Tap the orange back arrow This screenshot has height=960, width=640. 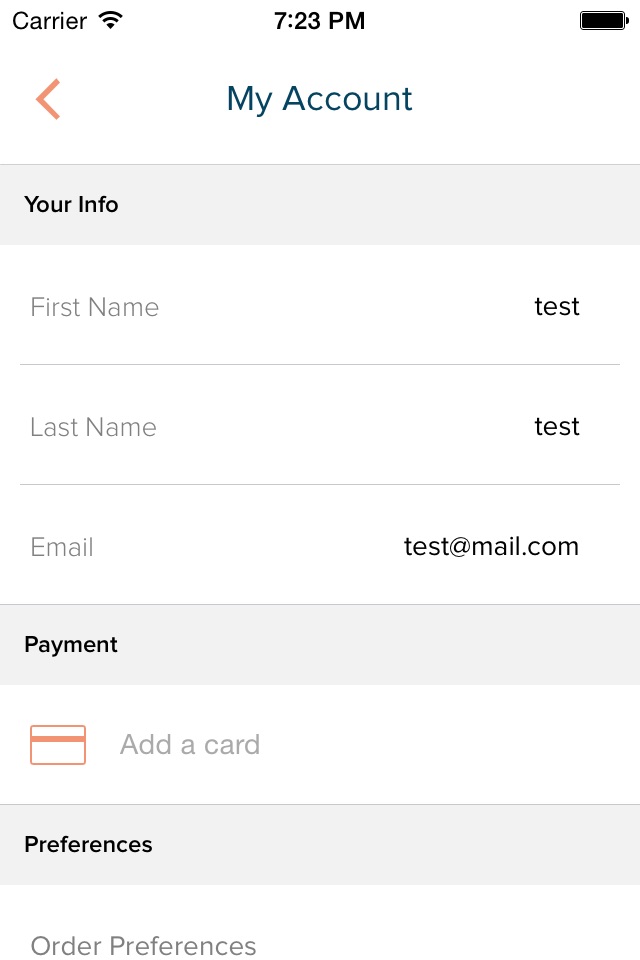click(x=48, y=99)
